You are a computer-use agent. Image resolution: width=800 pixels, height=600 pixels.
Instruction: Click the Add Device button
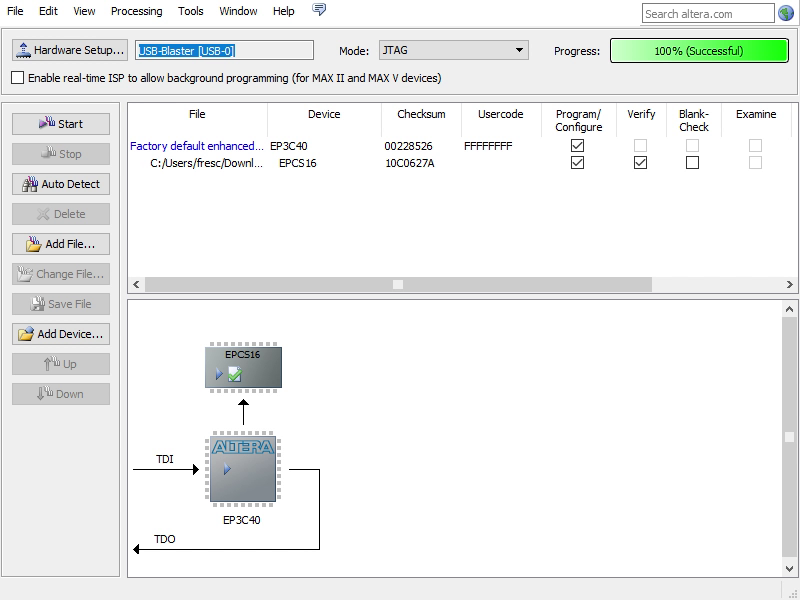(x=61, y=334)
